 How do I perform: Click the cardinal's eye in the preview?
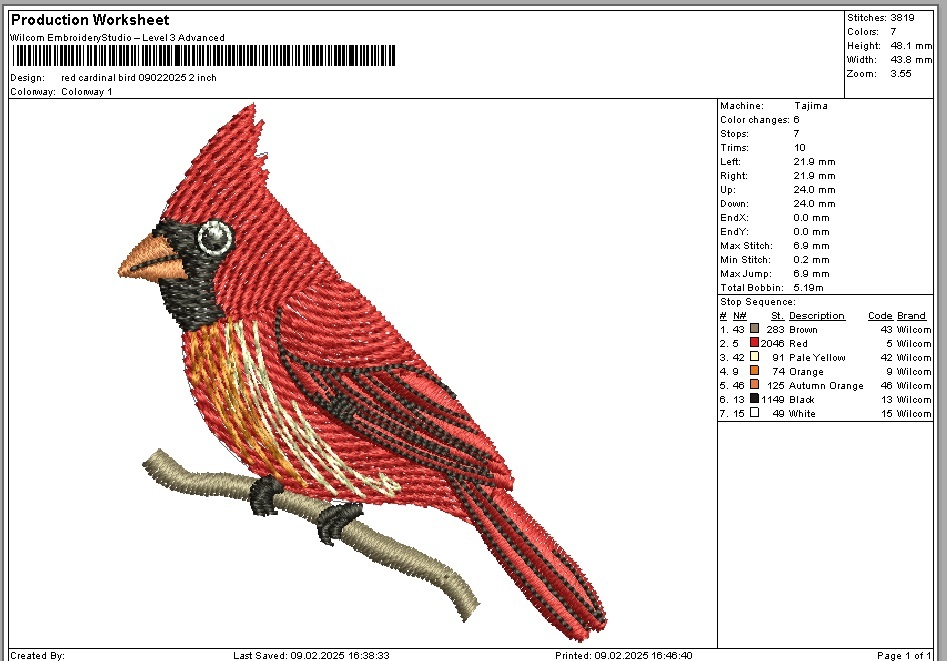pos(215,237)
